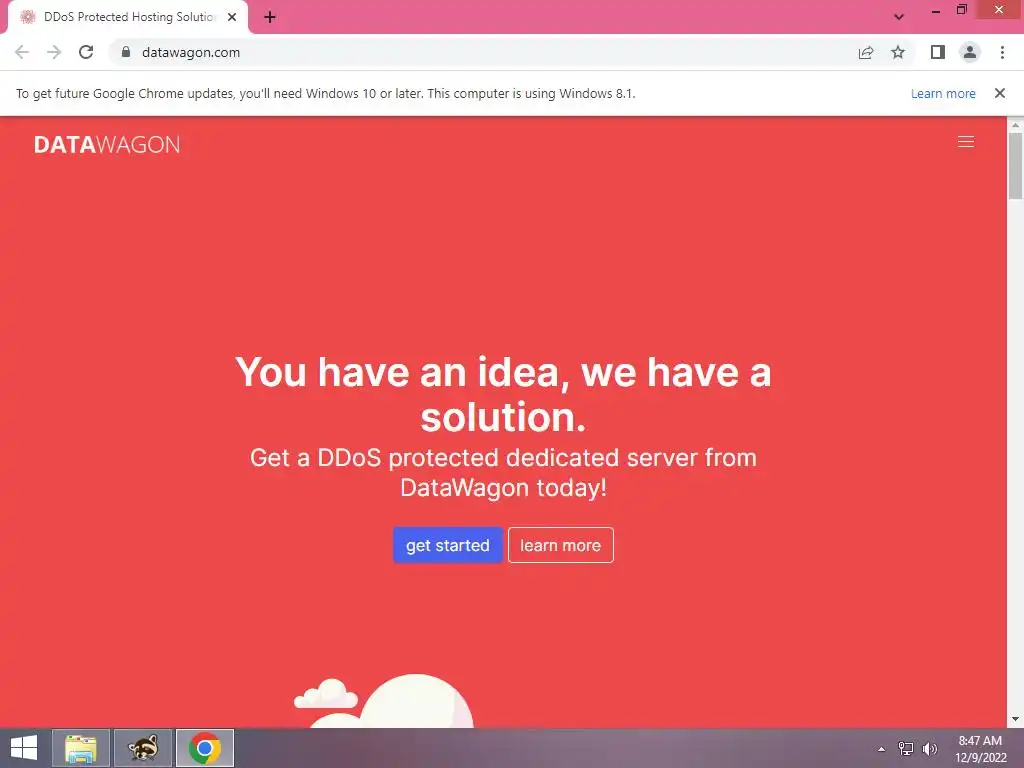Reload the page with the refresh icon

coord(86,52)
